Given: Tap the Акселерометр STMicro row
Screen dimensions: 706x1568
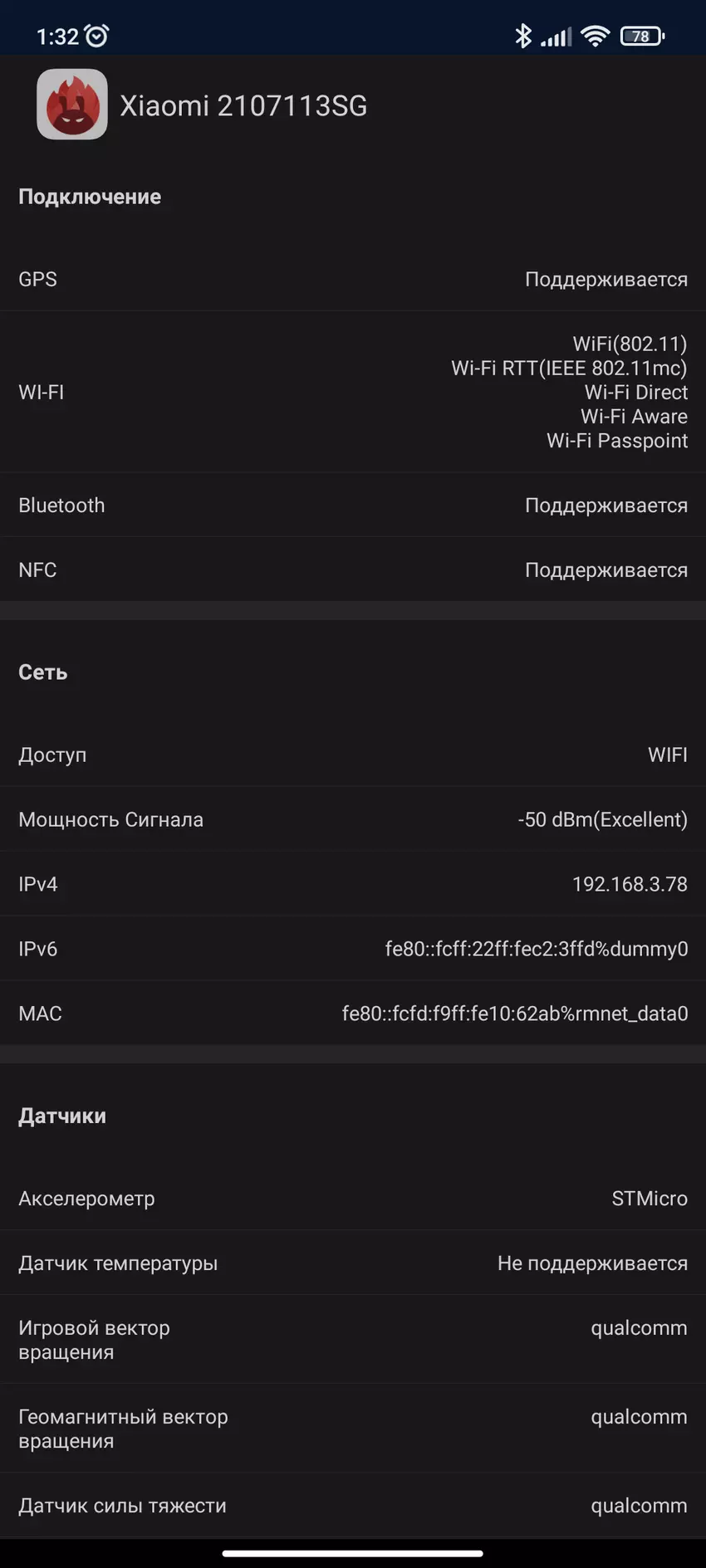Looking at the screenshot, I should click(x=353, y=1199).
